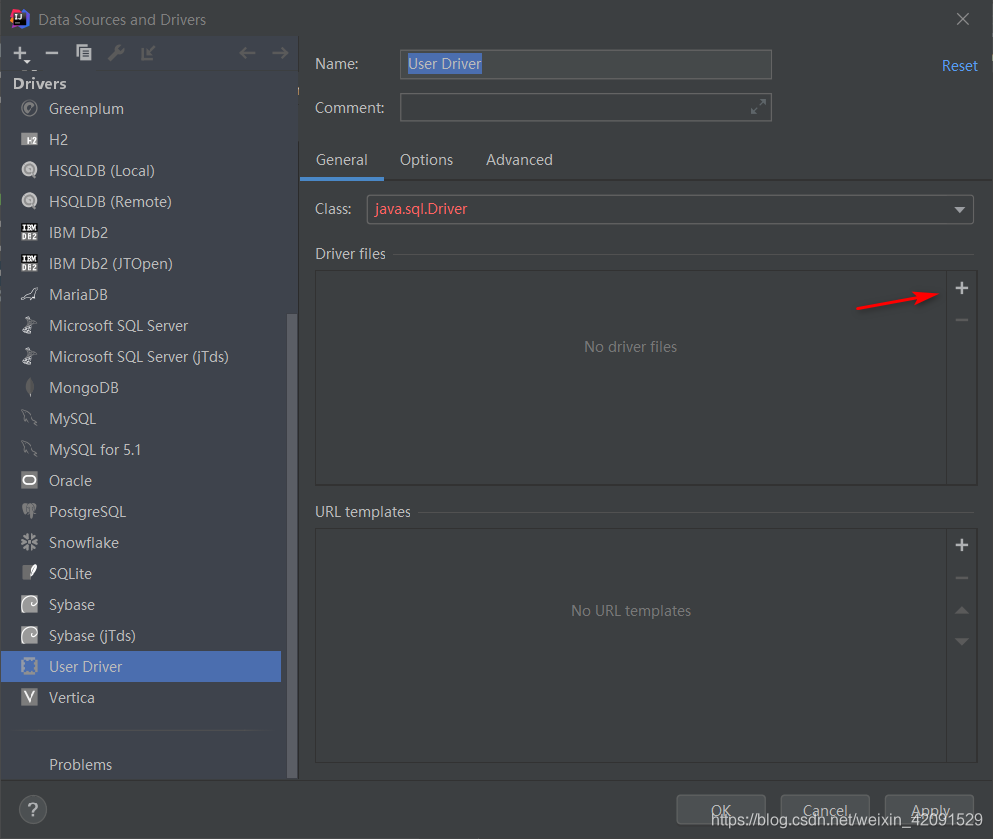Open help with question mark button
This screenshot has width=993, height=839.
[33, 810]
